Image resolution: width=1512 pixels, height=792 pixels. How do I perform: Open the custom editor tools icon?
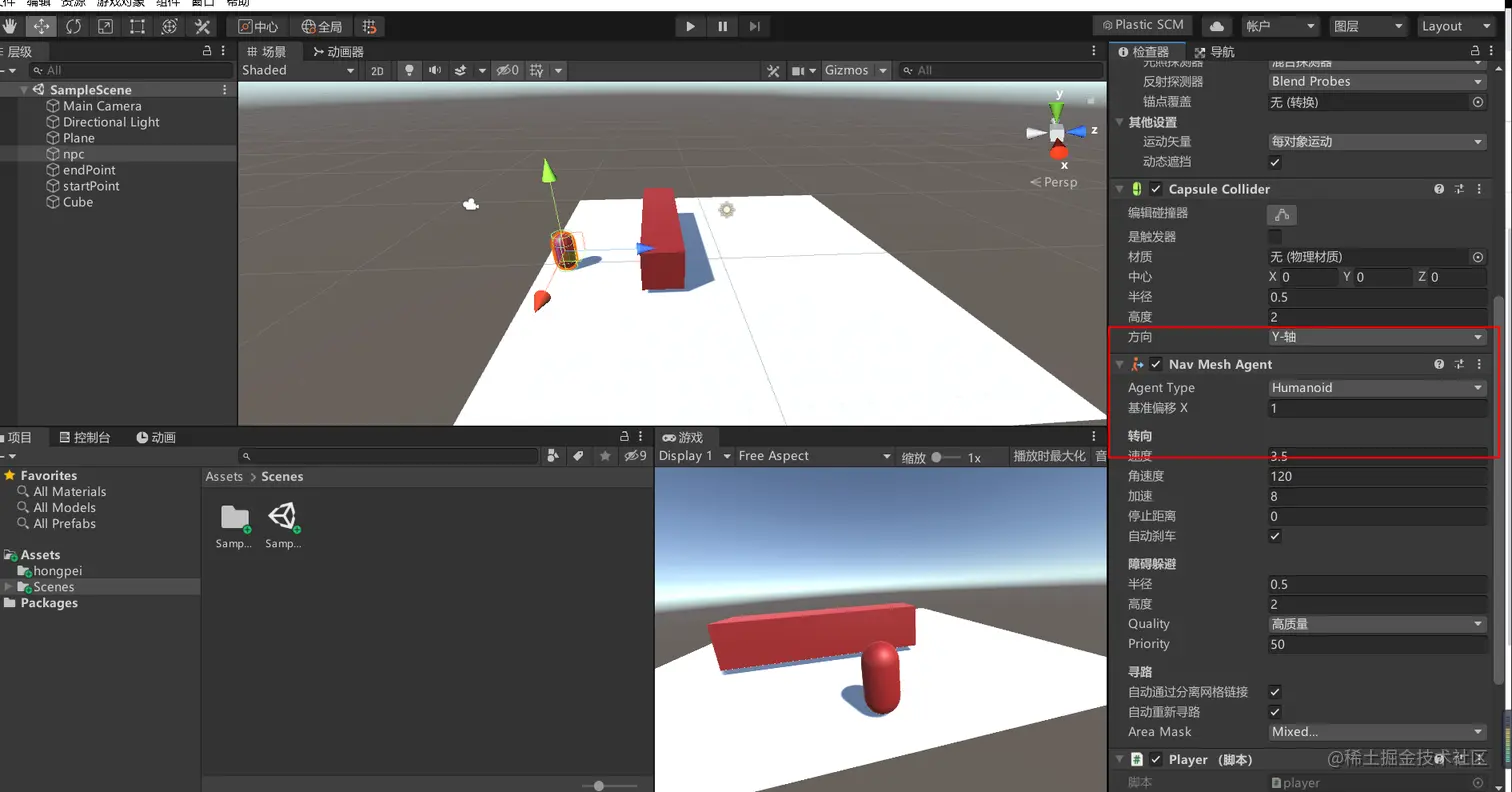click(202, 26)
